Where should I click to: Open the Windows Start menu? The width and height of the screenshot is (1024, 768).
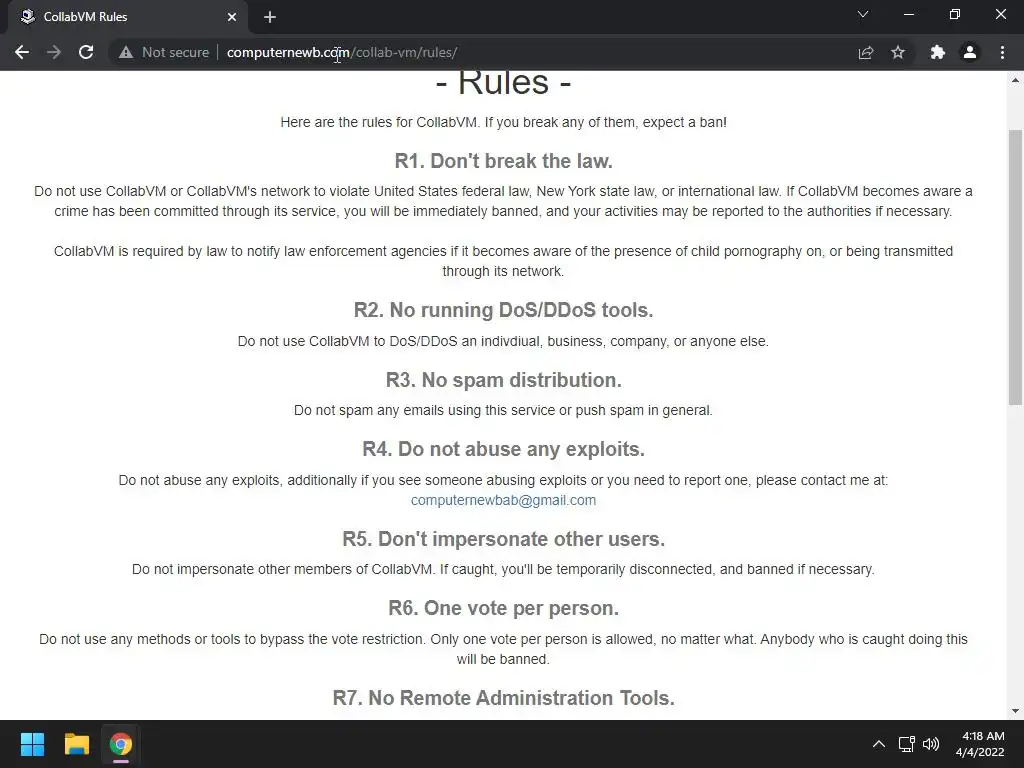[x=32, y=744]
